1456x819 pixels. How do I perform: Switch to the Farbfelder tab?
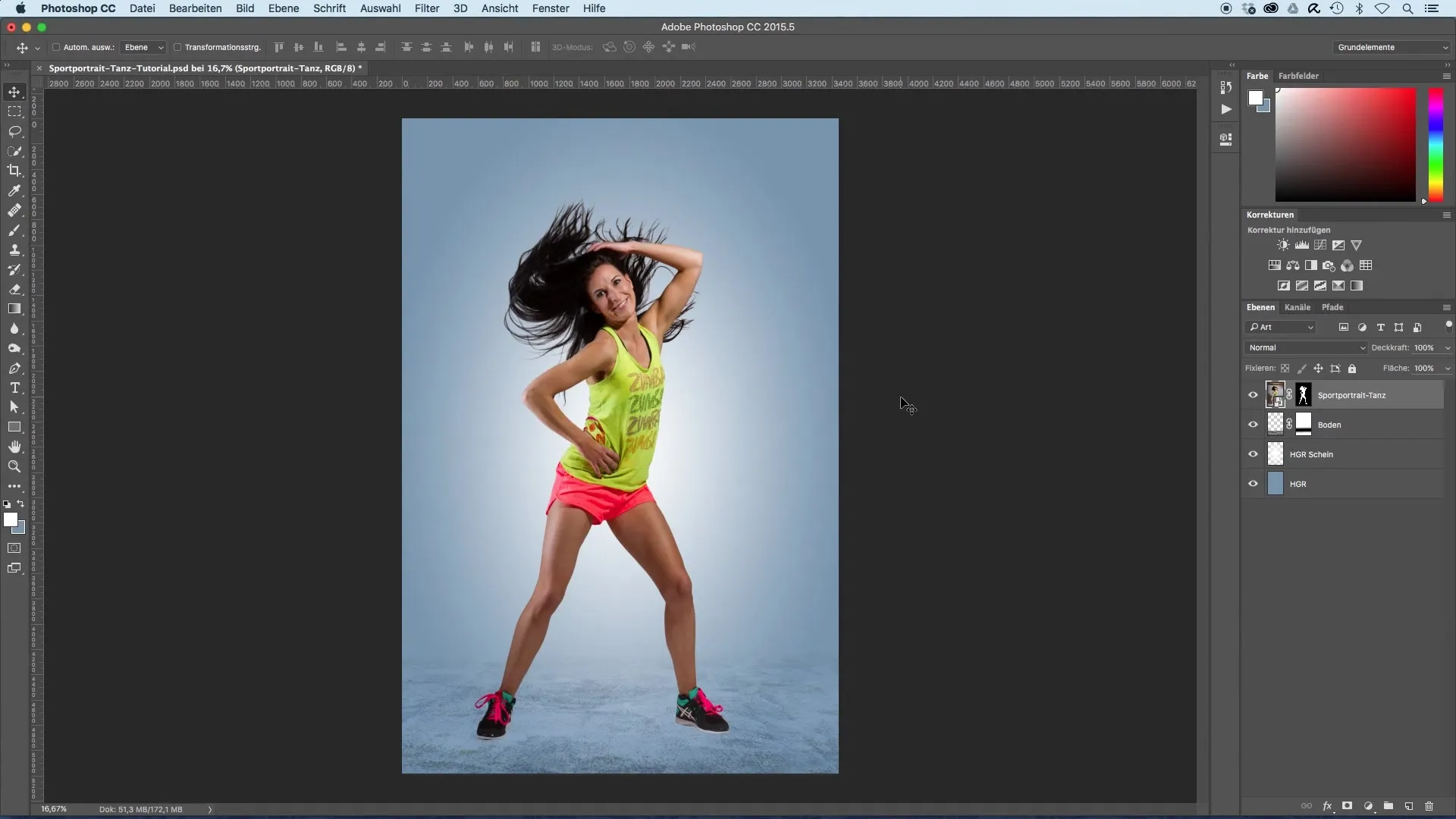1298,76
